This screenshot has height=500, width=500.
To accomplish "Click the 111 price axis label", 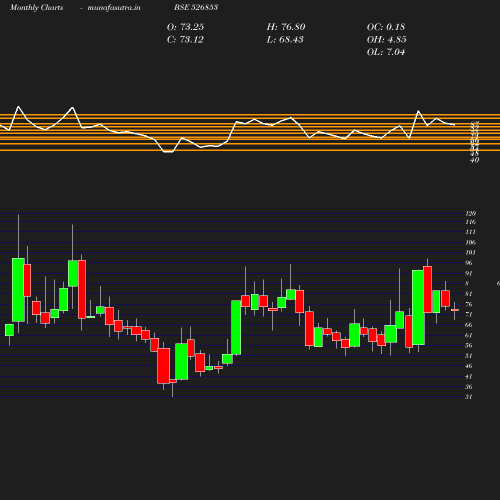I will click(x=471, y=232).
